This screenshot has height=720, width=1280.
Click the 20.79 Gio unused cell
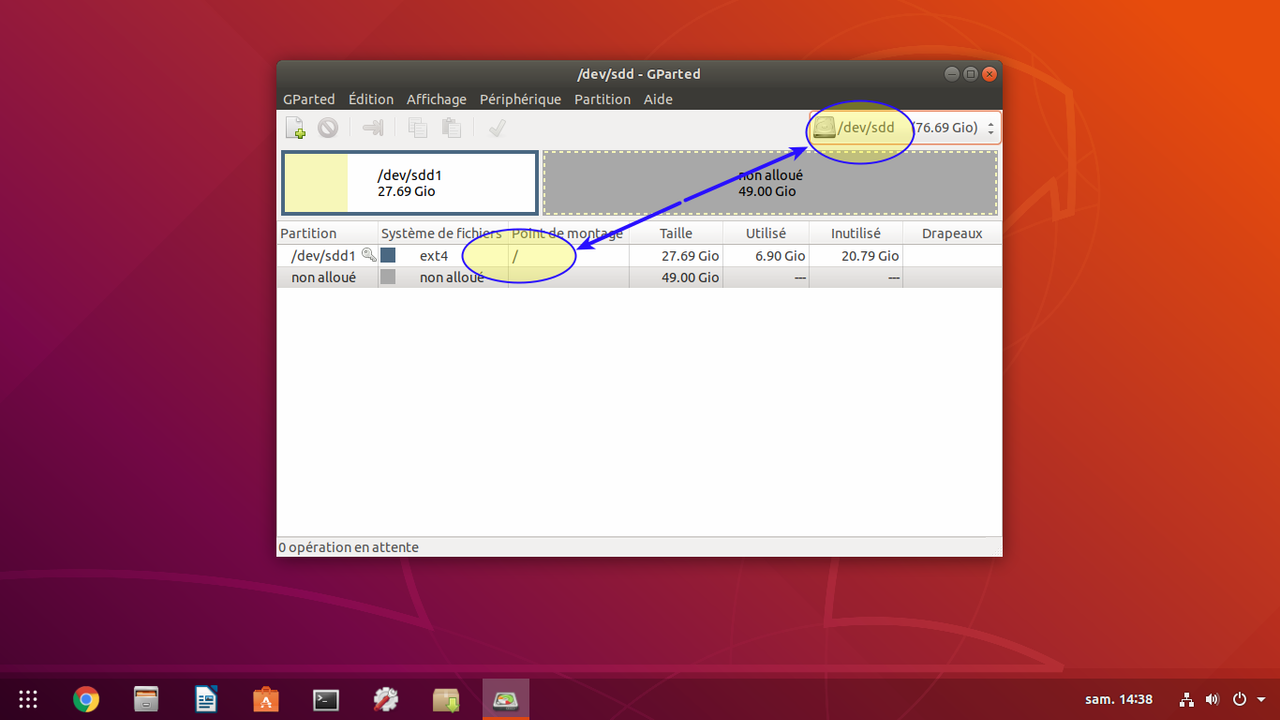tap(869, 255)
